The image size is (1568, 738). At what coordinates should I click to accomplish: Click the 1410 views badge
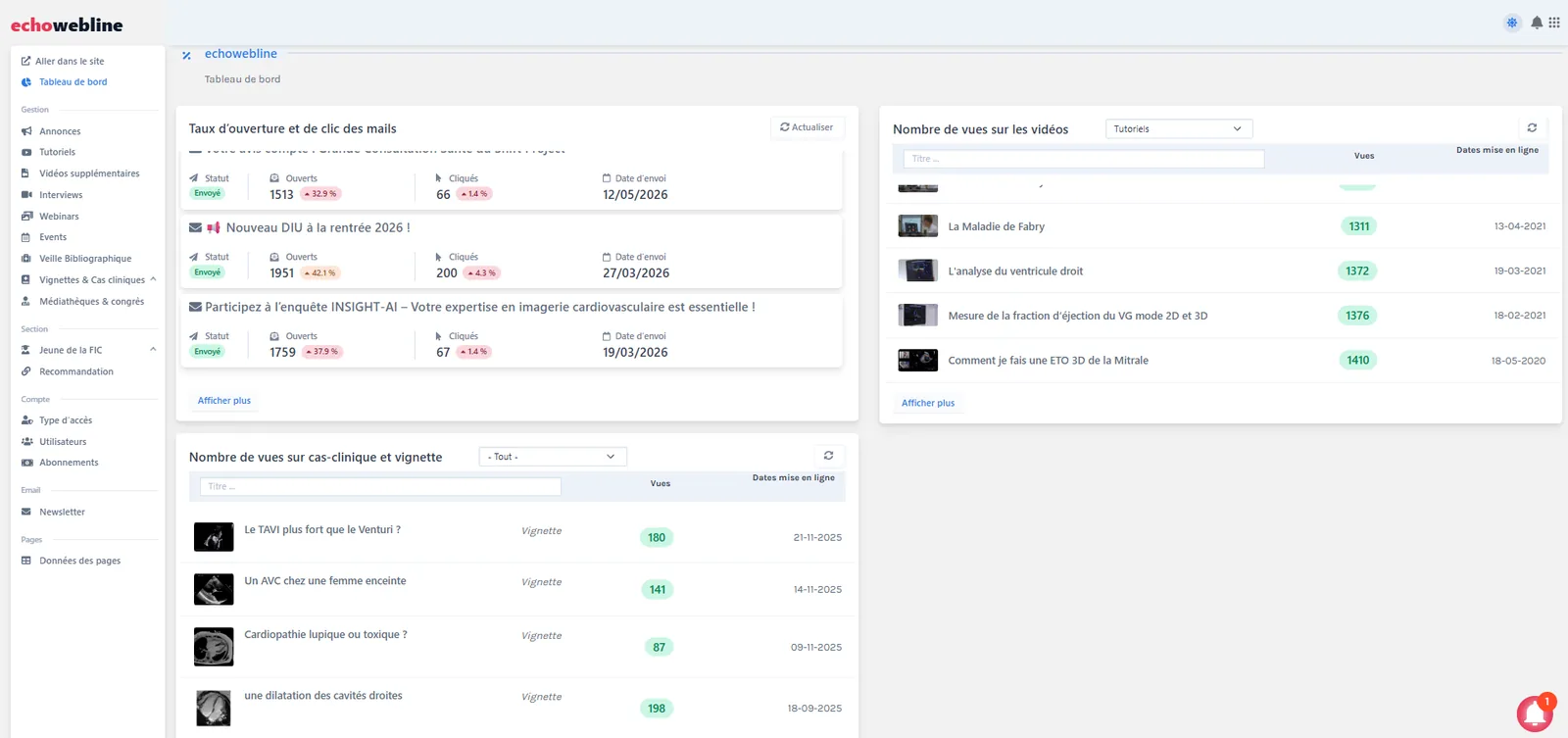pos(1358,361)
